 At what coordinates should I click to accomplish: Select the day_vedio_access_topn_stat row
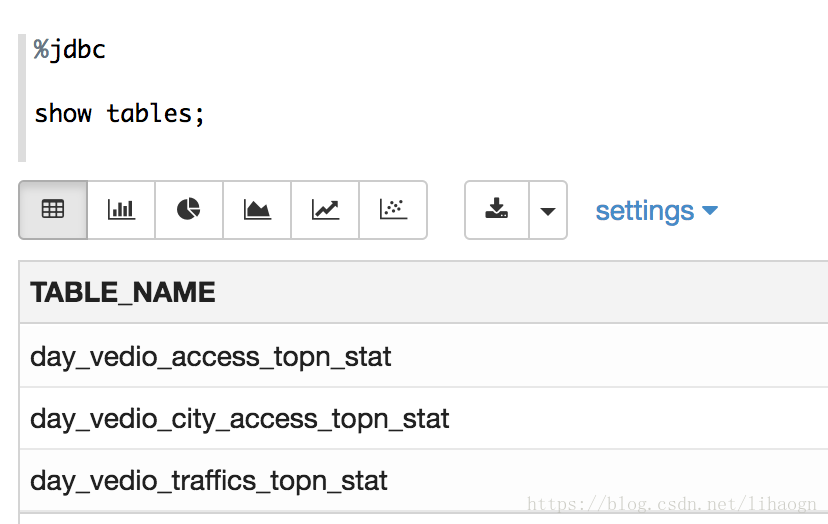pyautogui.click(x=424, y=356)
